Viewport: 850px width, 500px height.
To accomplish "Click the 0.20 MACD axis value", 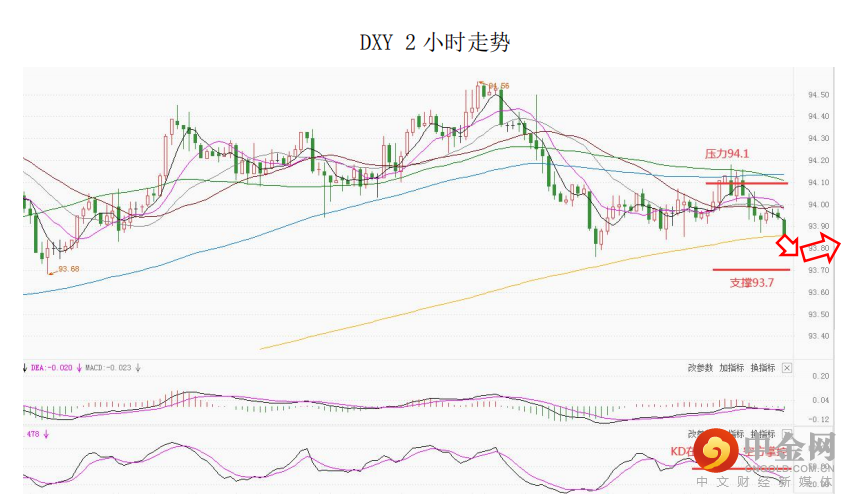I will (821, 376).
